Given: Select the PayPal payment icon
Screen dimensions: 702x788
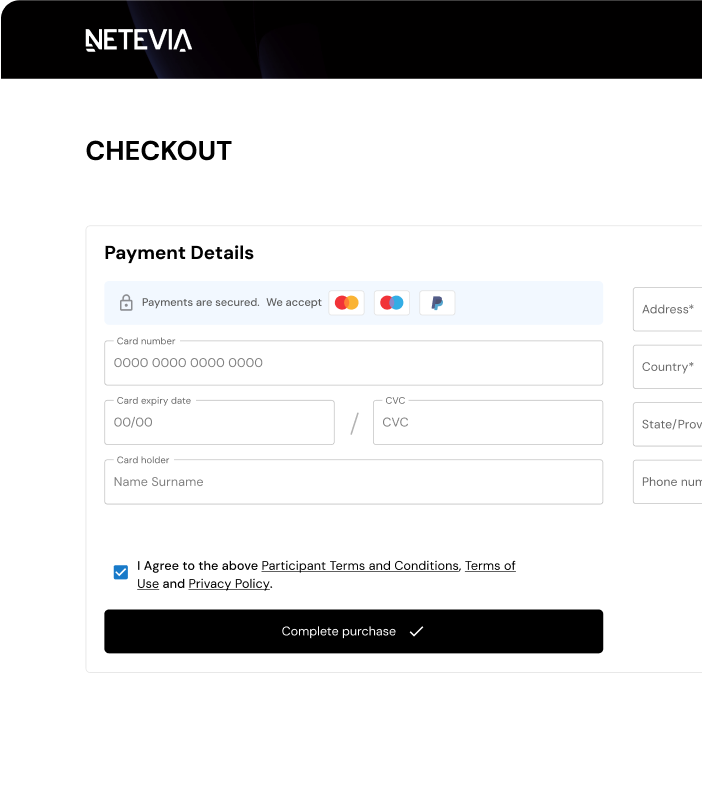Looking at the screenshot, I should 437,302.
